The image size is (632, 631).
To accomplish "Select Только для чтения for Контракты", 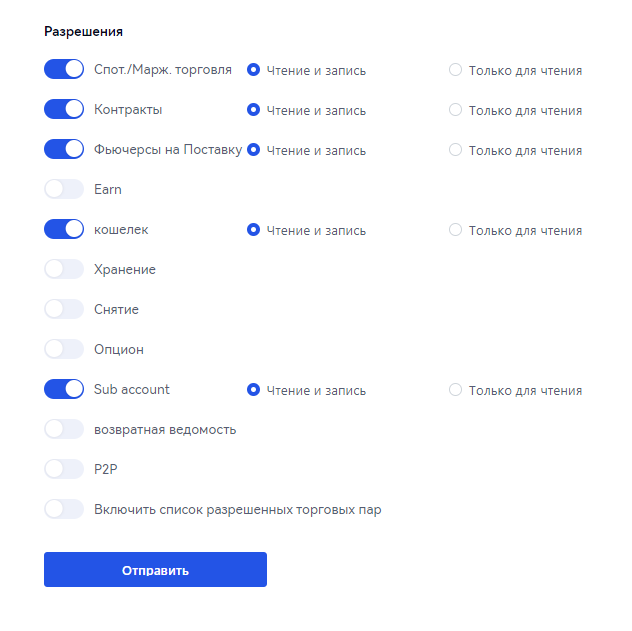I will (x=455, y=110).
